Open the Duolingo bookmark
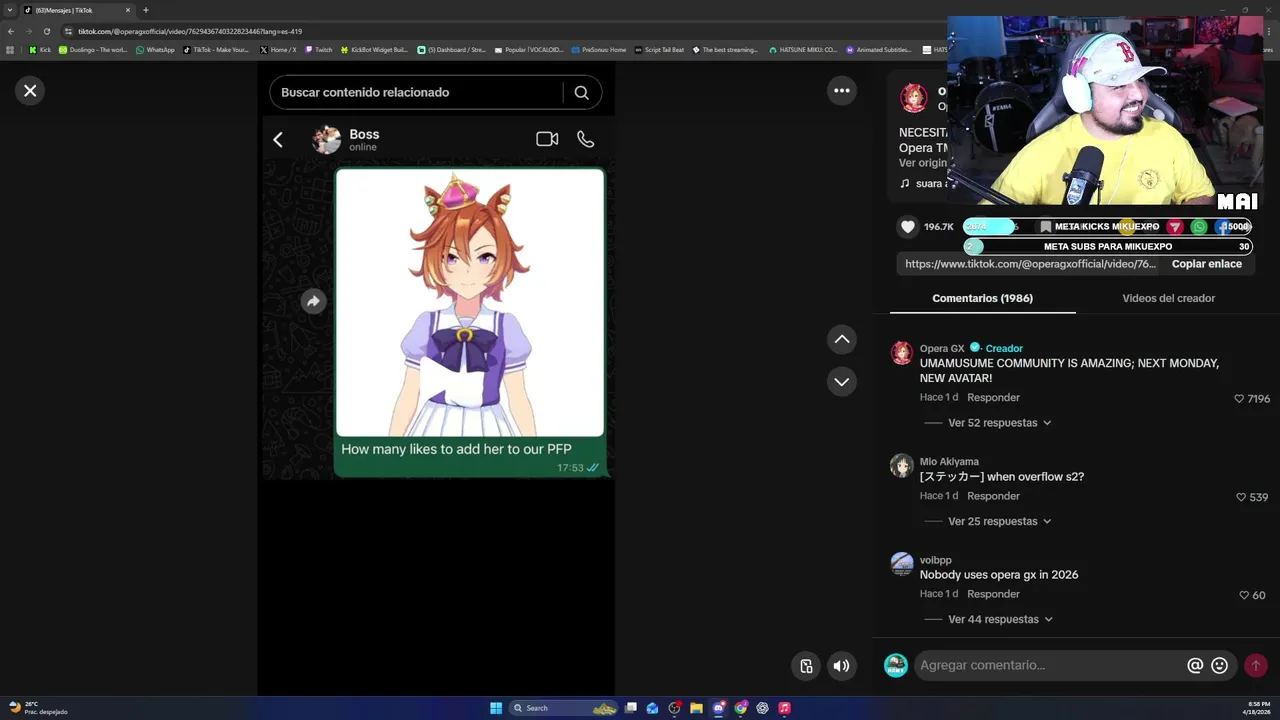This screenshot has width=1280, height=720. [93, 49]
